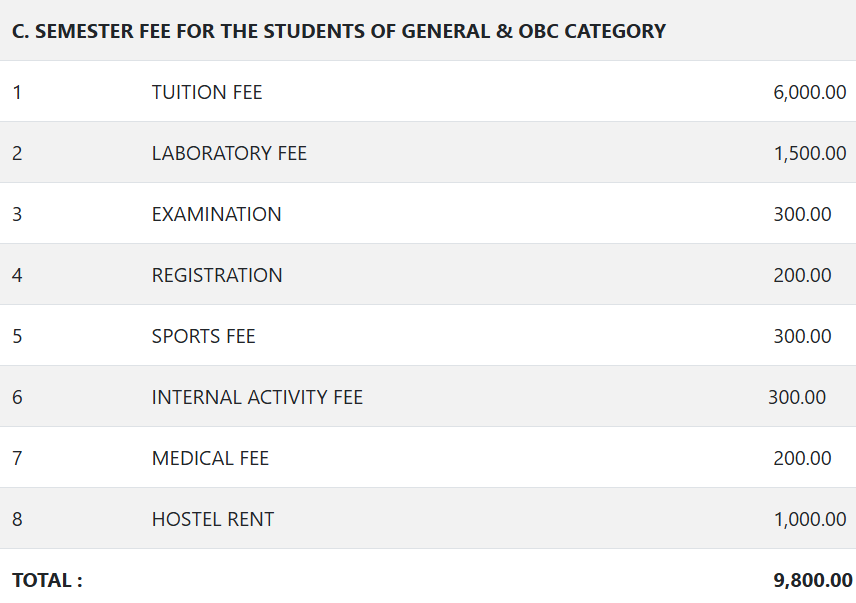Select the EXAMINATION row label
The image size is (856, 603).
(x=216, y=214)
